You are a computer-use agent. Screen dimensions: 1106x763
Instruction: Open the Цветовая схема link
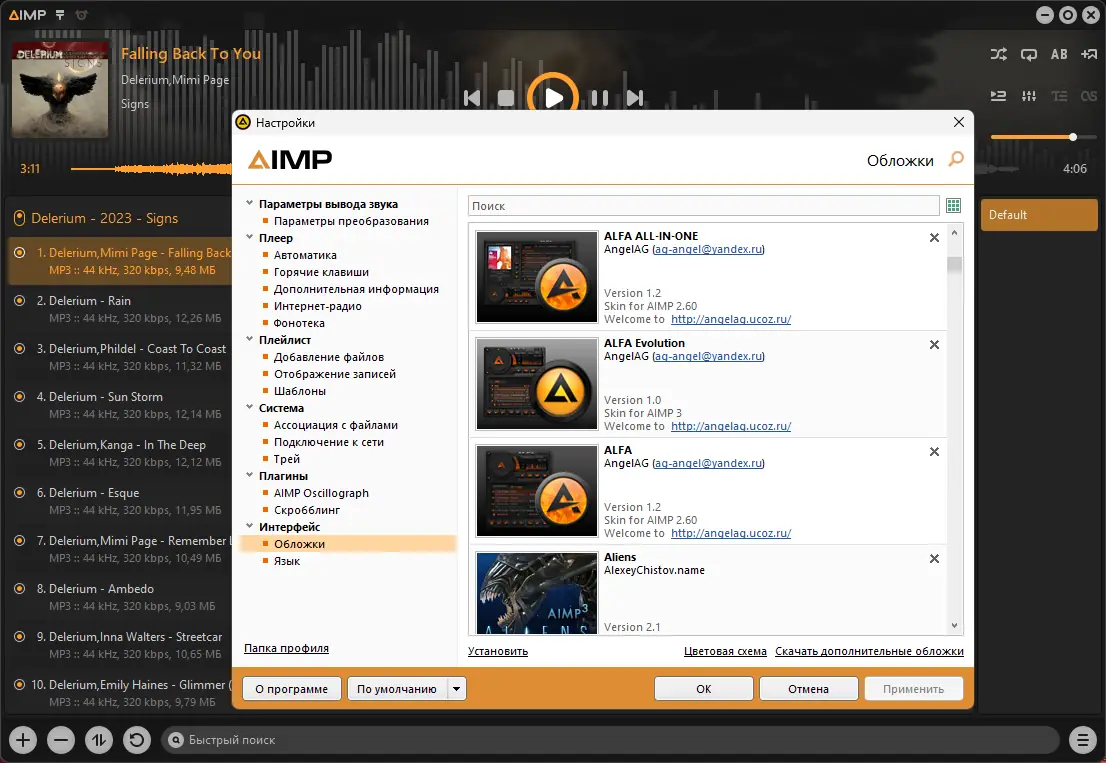point(725,652)
